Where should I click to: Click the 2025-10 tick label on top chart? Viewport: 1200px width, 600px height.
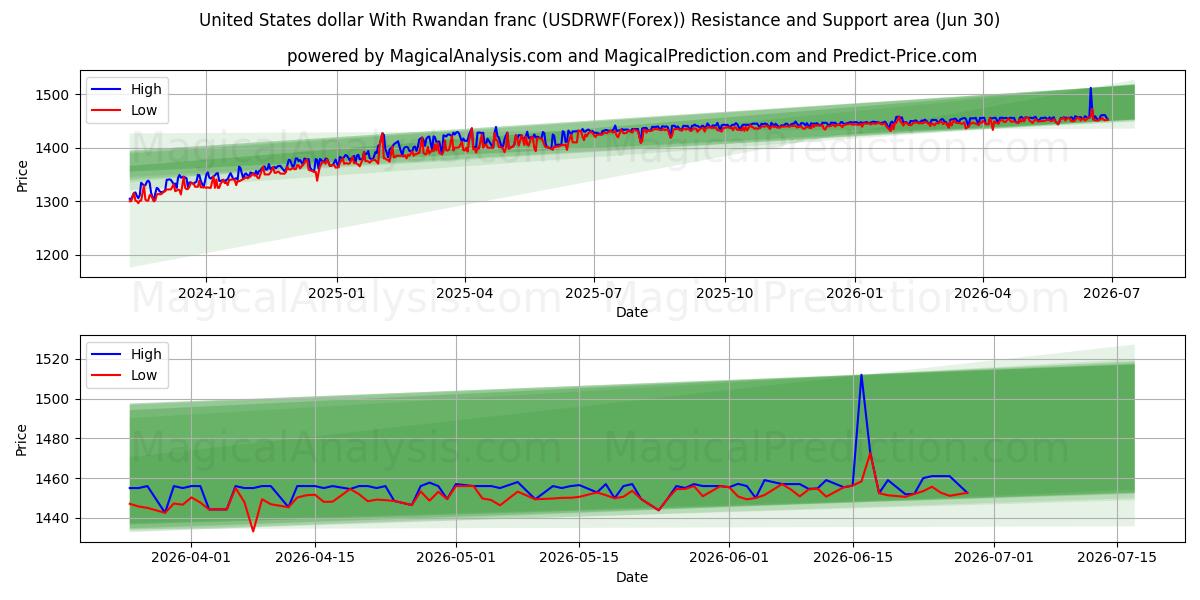[x=725, y=293]
